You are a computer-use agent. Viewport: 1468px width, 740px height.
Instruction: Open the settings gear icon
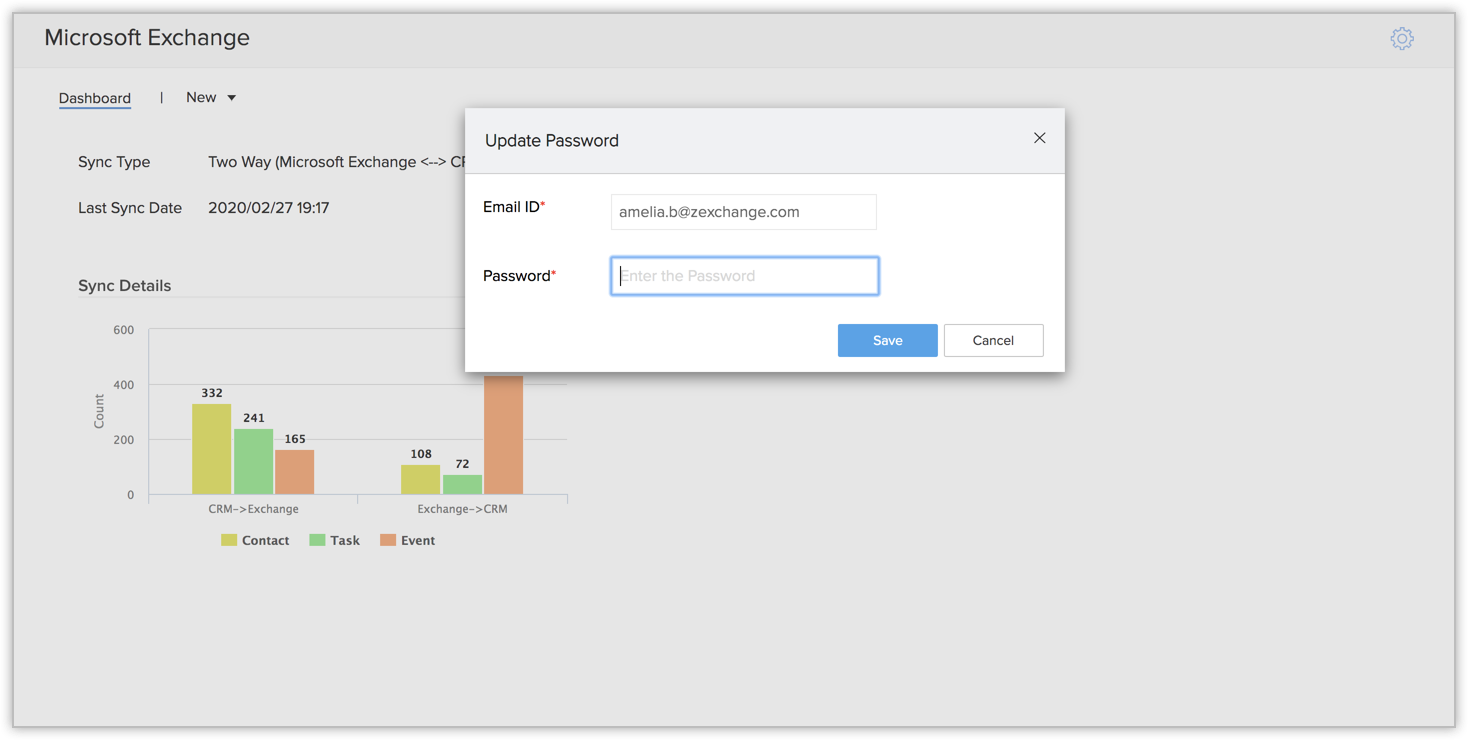tap(1402, 39)
